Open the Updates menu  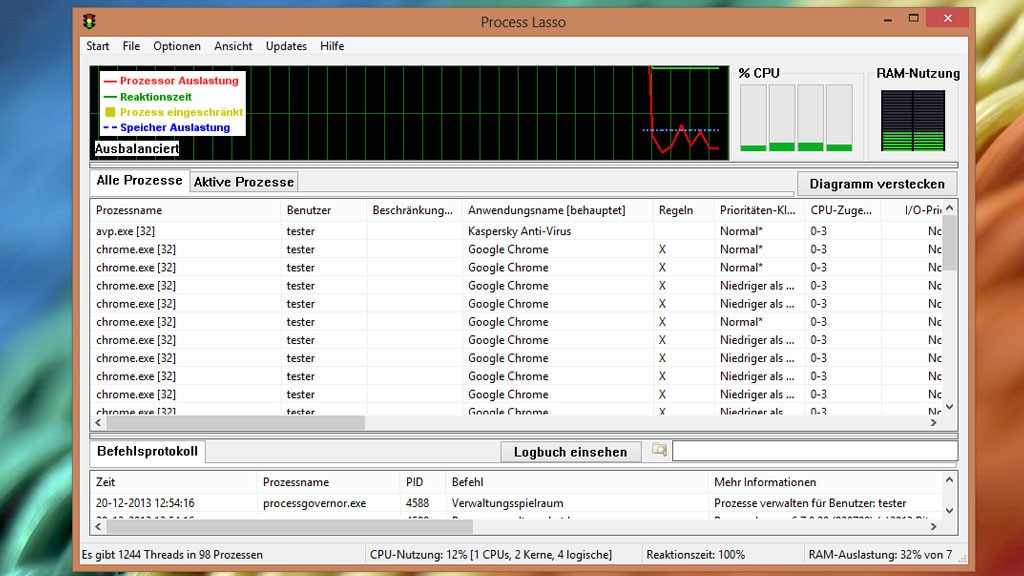click(286, 46)
